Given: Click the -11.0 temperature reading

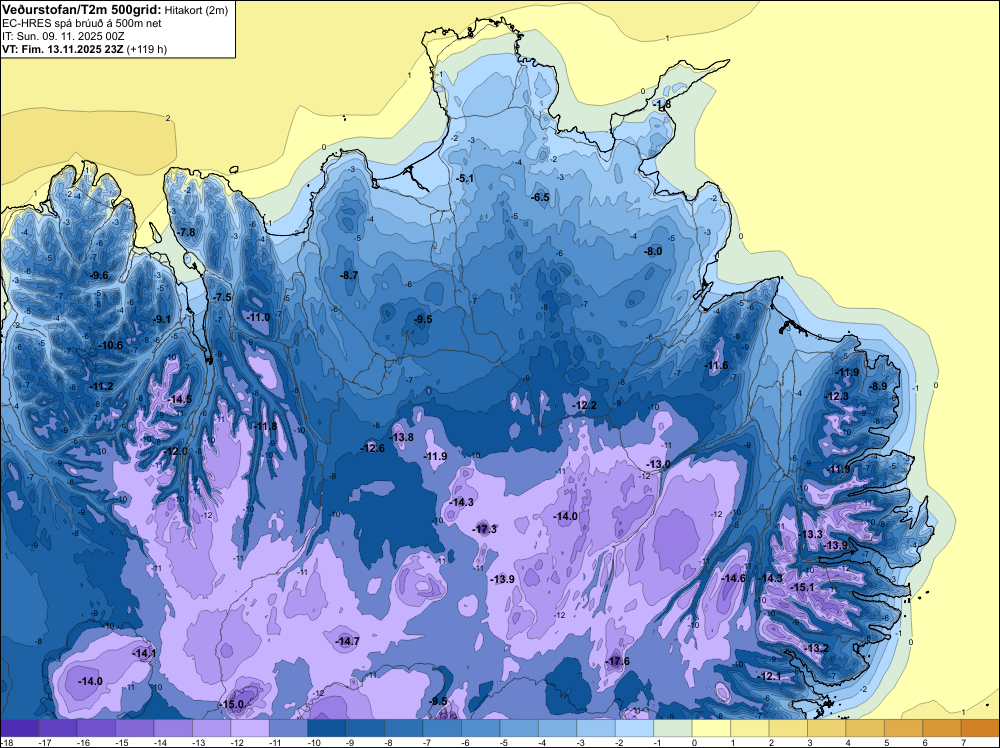Looking at the screenshot, I should 258,317.
